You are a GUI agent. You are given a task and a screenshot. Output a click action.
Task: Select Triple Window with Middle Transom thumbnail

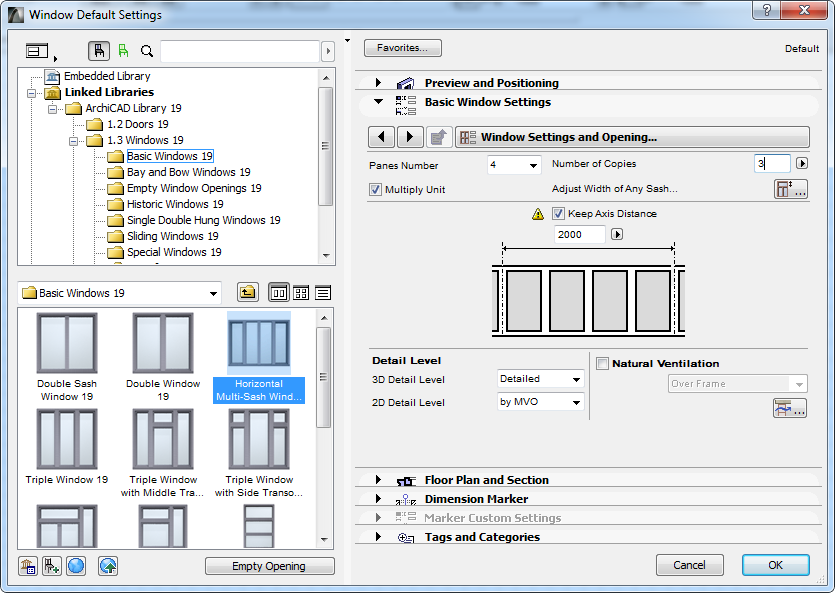163,440
